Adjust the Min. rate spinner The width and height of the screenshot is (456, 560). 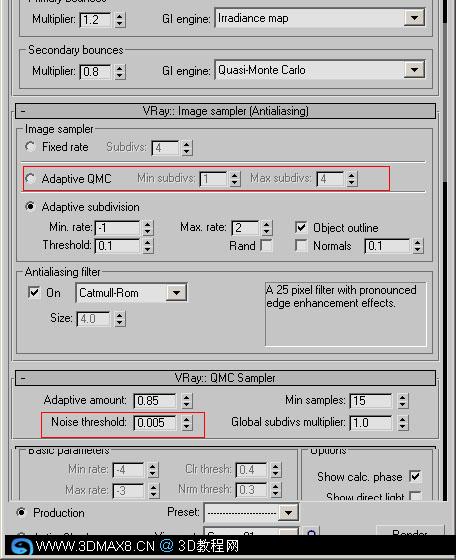pos(148,228)
